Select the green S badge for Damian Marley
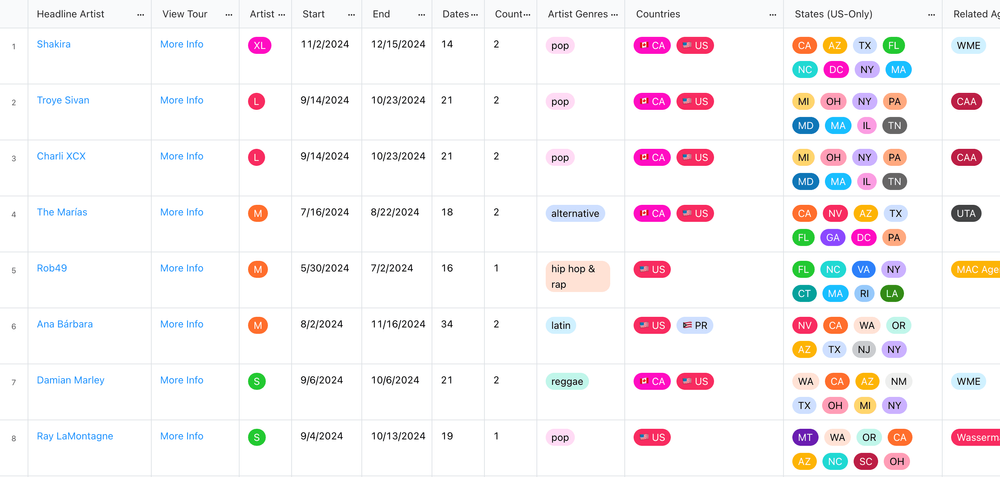Viewport: 1000px width, 477px height. point(257,381)
